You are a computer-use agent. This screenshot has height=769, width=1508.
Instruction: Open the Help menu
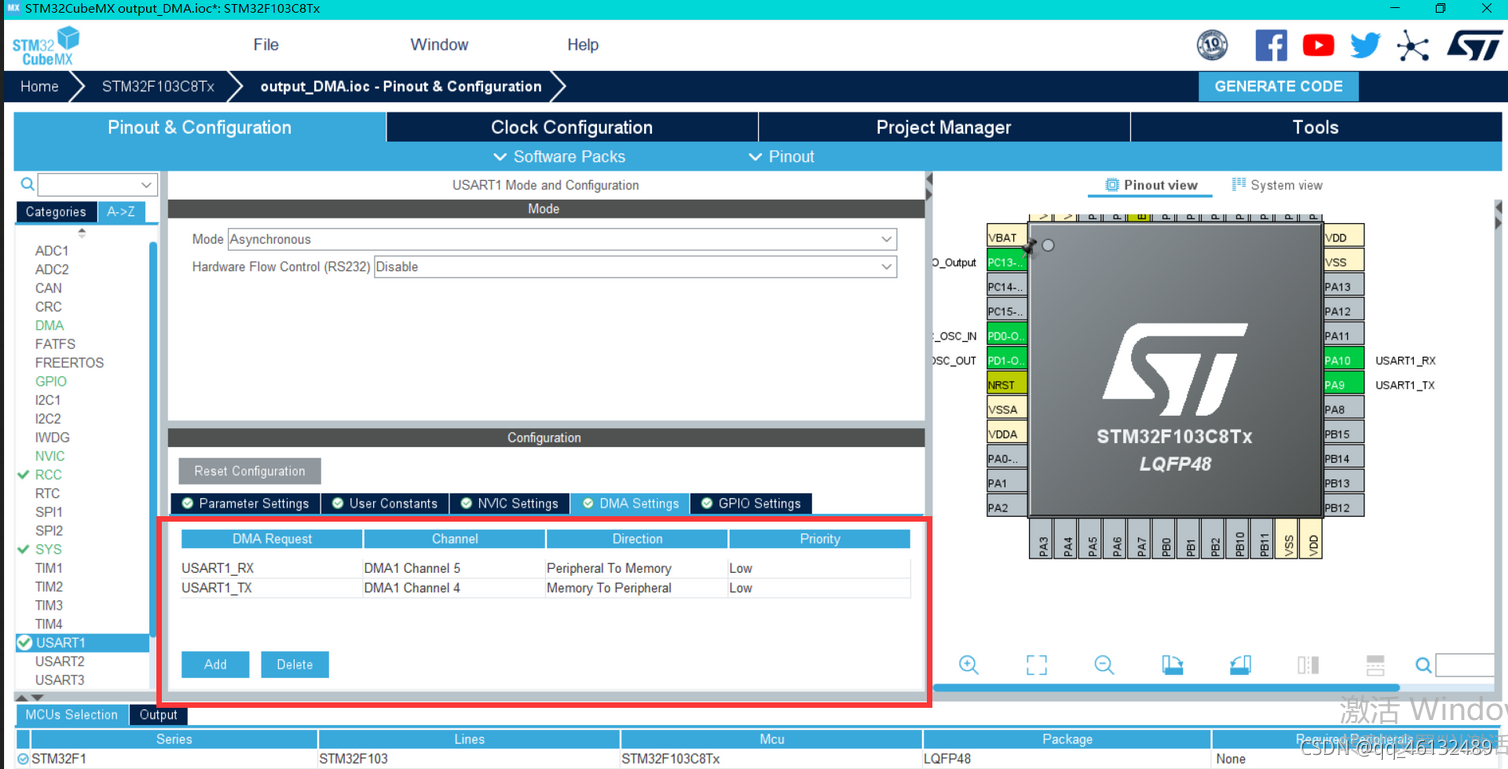point(583,45)
